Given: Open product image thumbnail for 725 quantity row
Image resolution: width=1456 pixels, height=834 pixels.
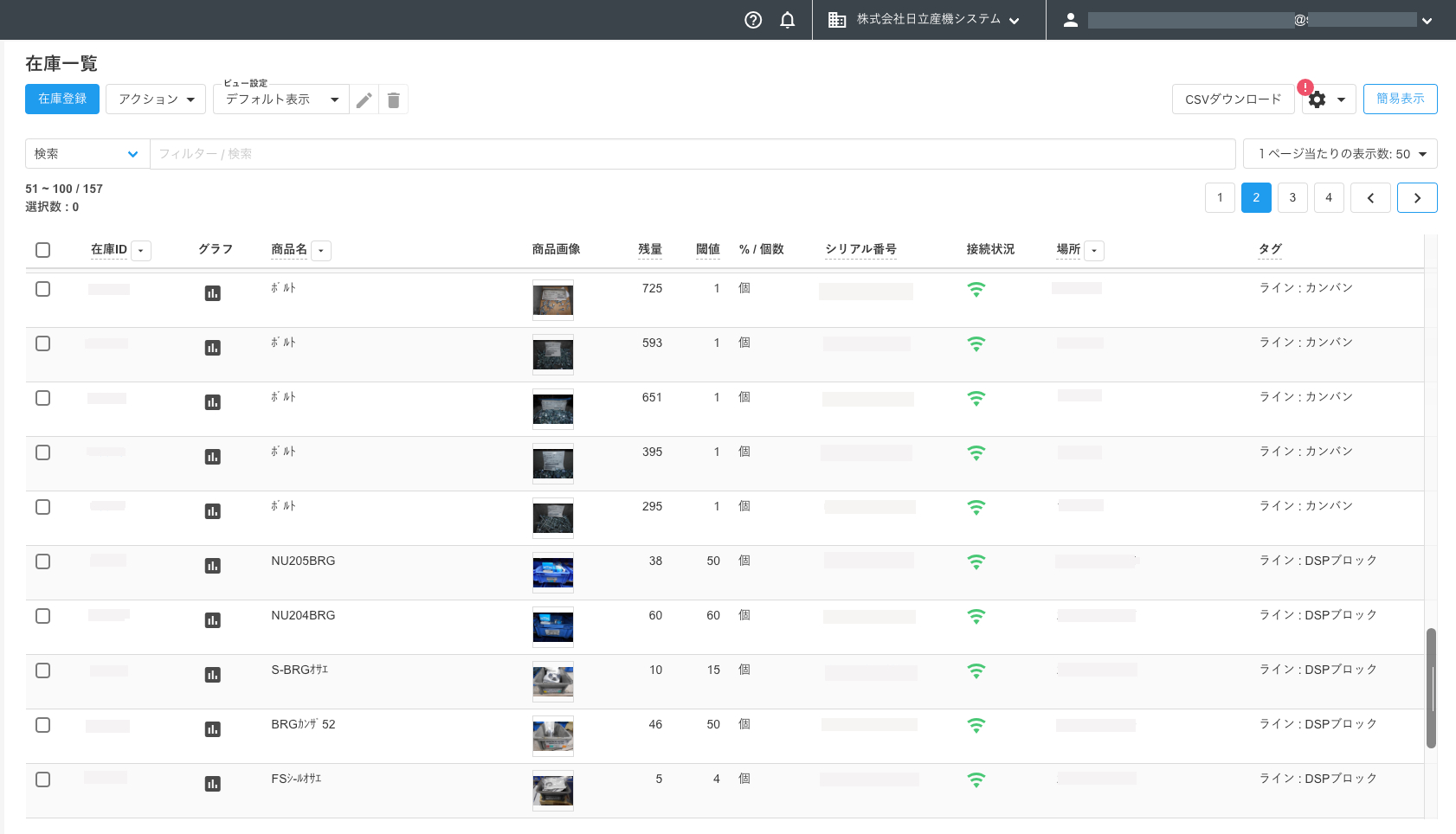Looking at the screenshot, I should coord(553,300).
